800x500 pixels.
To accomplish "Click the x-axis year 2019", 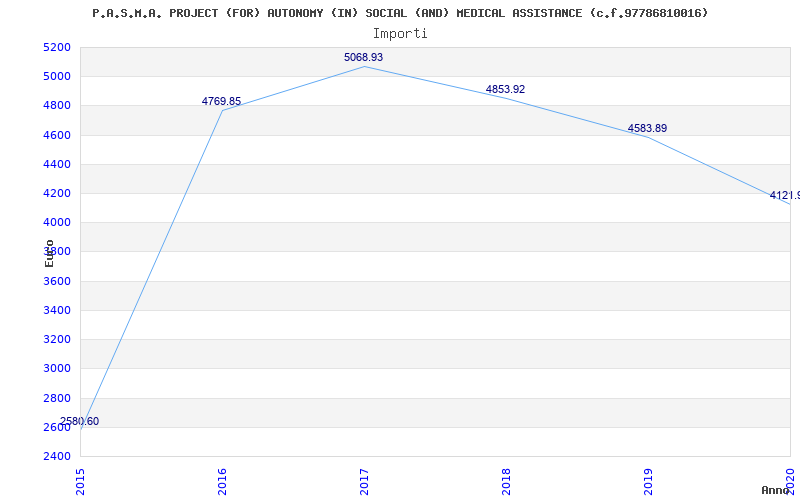I will (647, 482).
